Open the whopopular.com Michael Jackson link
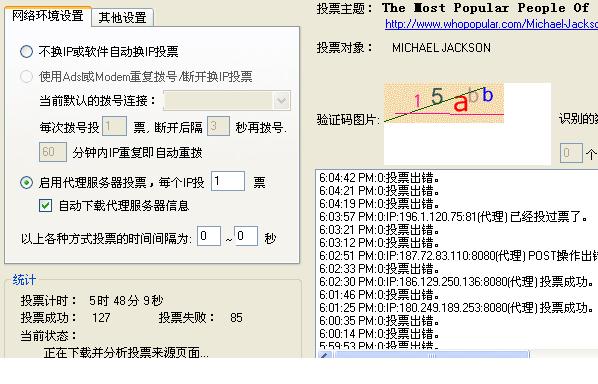 pyautogui.click(x=491, y=24)
